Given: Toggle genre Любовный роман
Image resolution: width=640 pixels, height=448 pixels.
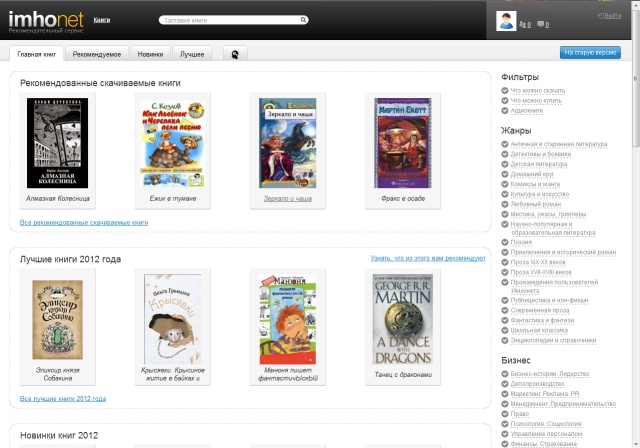Looking at the screenshot, I should coord(531,204).
